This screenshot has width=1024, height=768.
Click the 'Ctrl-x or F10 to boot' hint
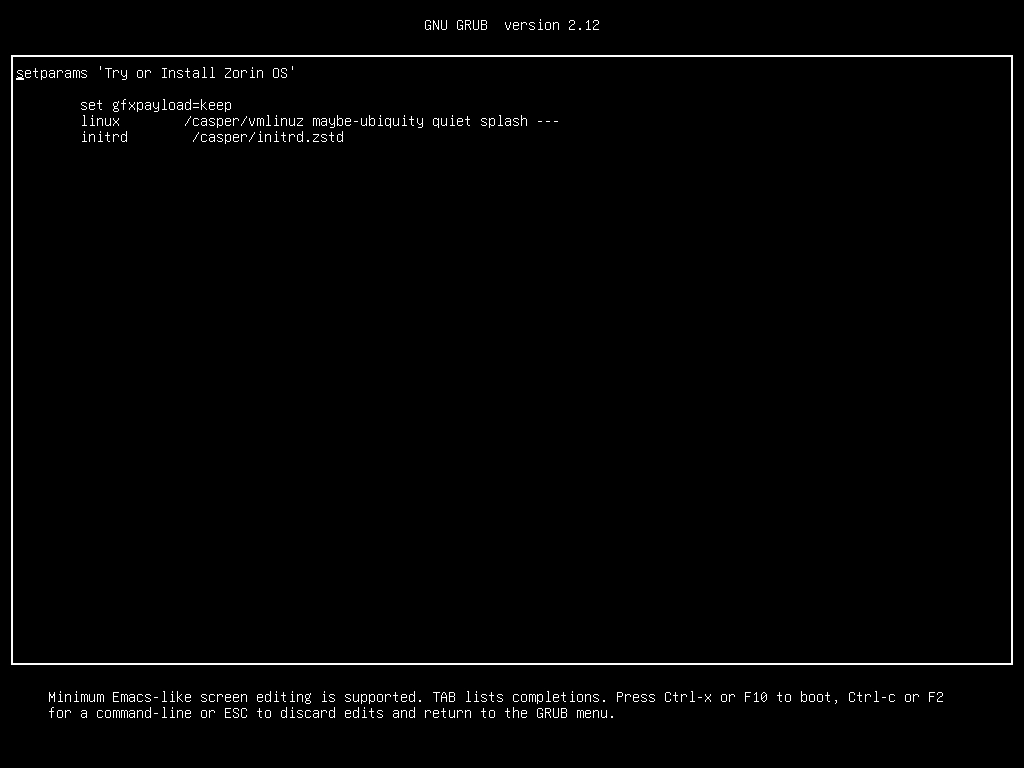pos(747,697)
